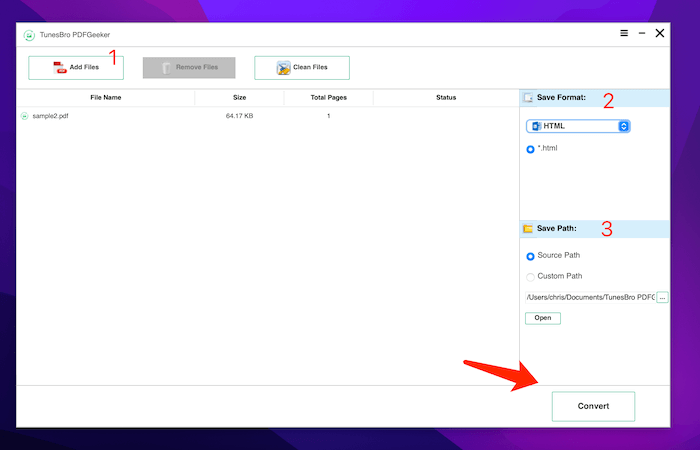Open the hamburger menu in the title bar
The height and width of the screenshot is (450, 700).
[624, 33]
